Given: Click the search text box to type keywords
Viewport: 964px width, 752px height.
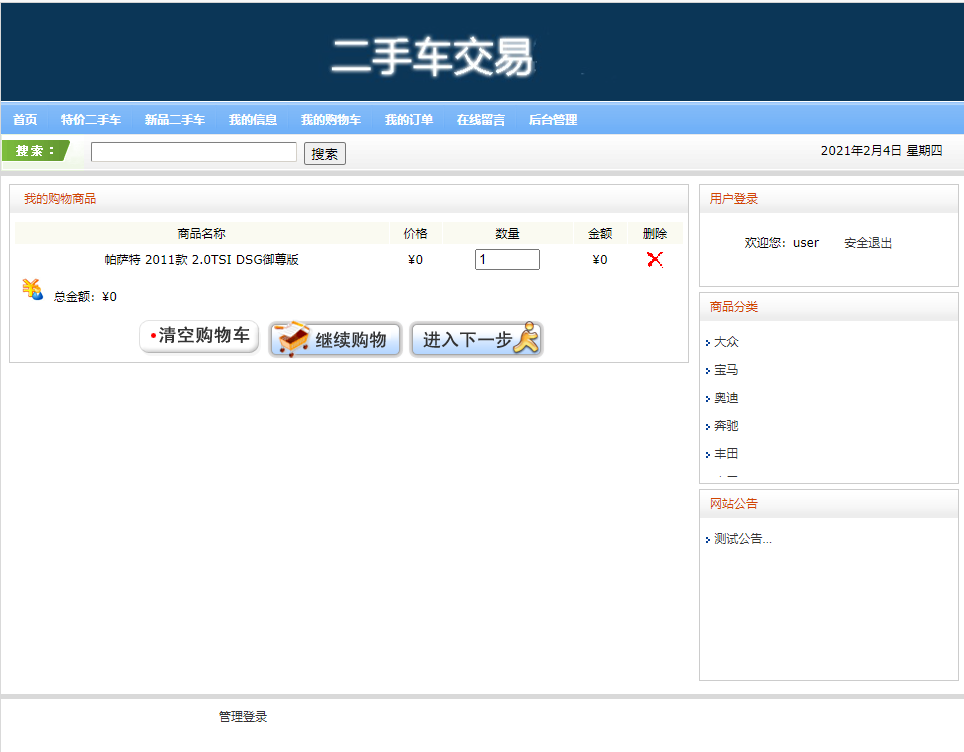Looking at the screenshot, I should [x=193, y=152].
